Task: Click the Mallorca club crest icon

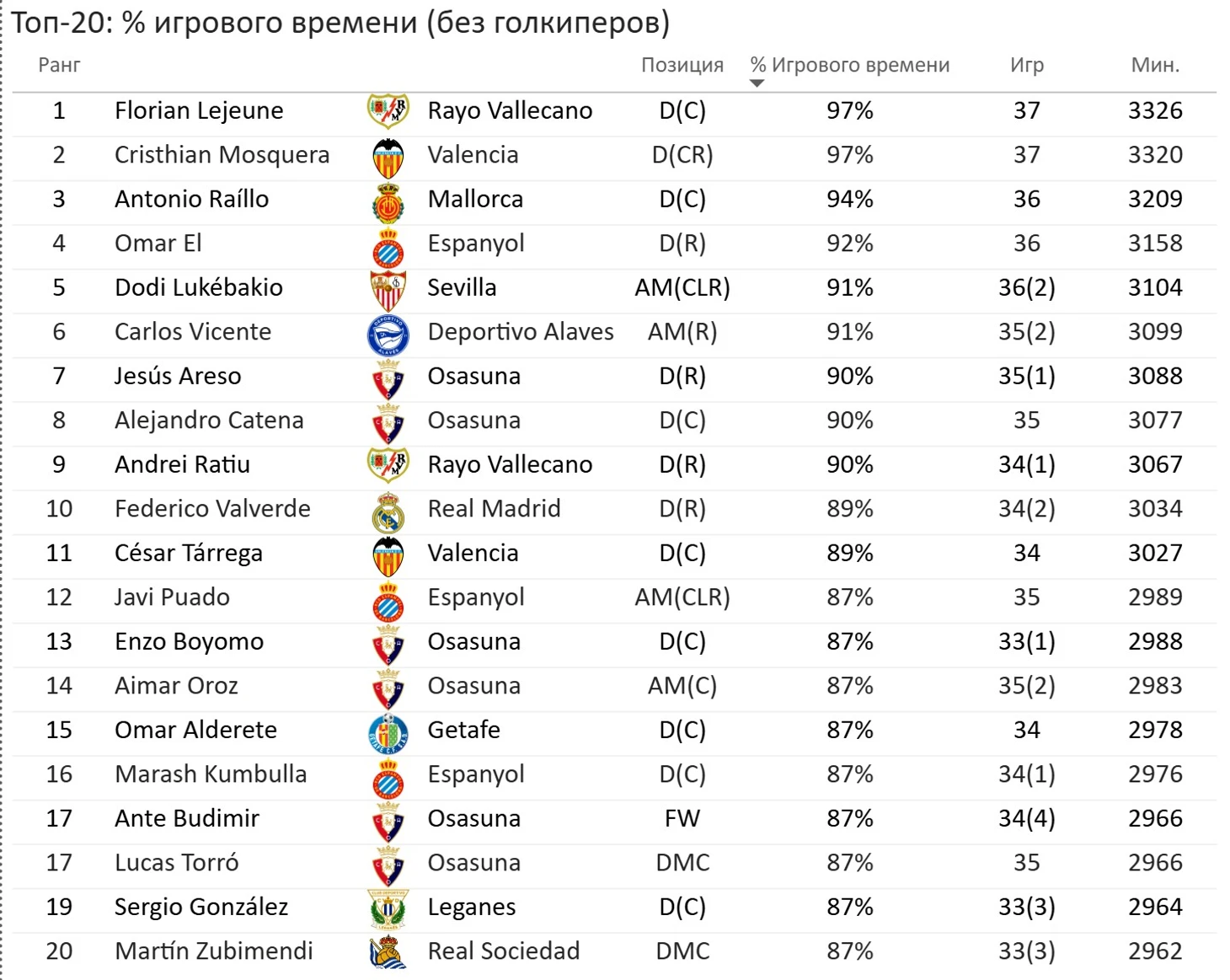Action: [x=388, y=201]
